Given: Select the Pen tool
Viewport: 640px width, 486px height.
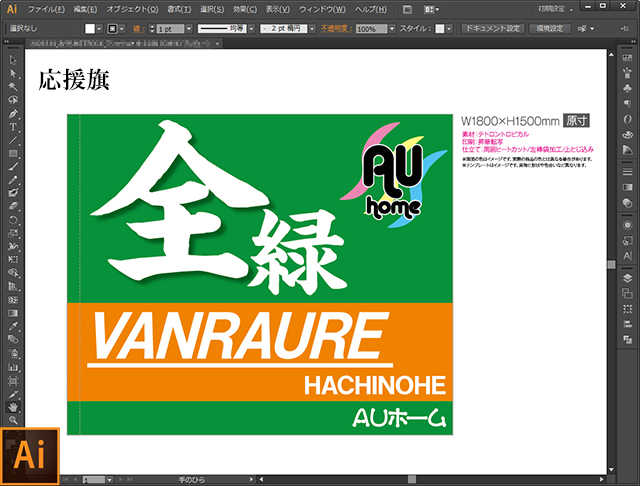Looking at the screenshot, I should 14,113.
